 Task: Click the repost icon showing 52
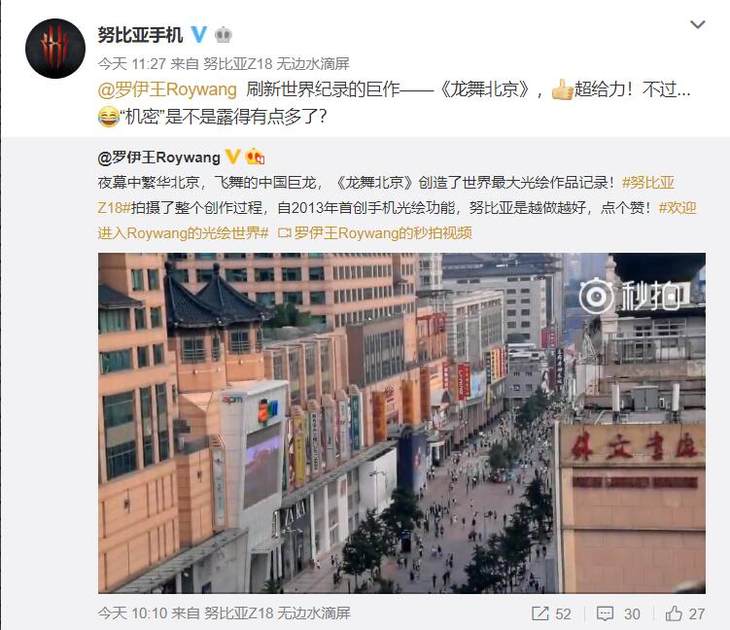tap(551, 614)
